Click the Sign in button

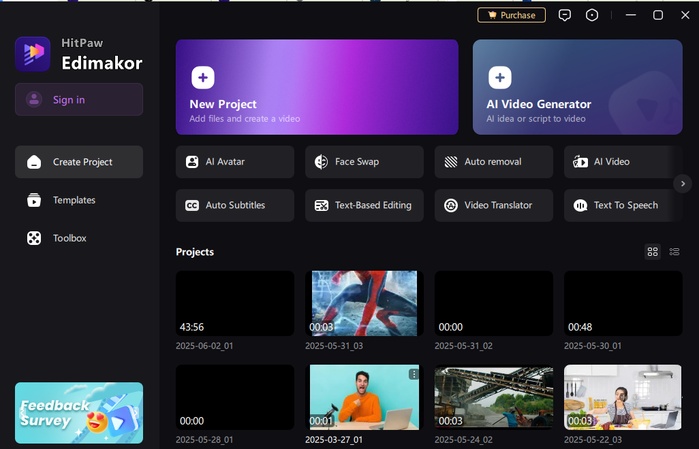79,99
